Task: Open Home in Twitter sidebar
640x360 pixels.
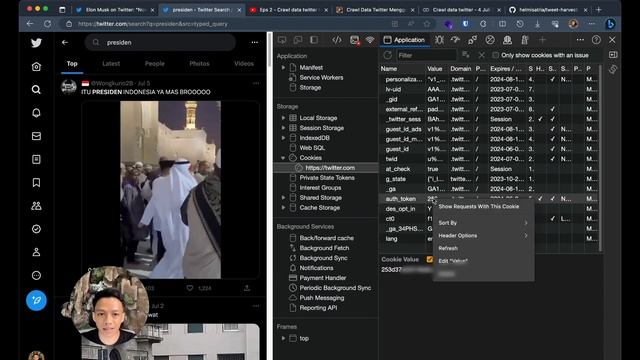Action: point(36,67)
